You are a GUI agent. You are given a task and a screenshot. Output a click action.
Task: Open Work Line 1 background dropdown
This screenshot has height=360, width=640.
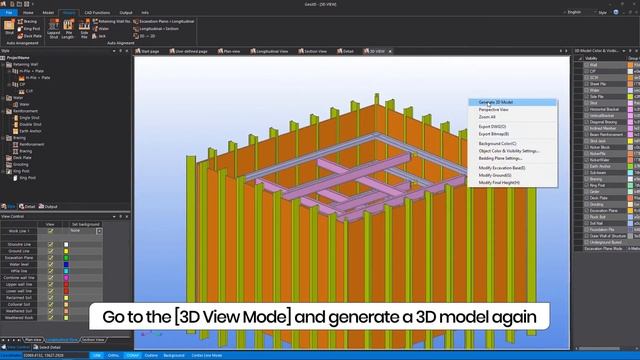coord(99,231)
